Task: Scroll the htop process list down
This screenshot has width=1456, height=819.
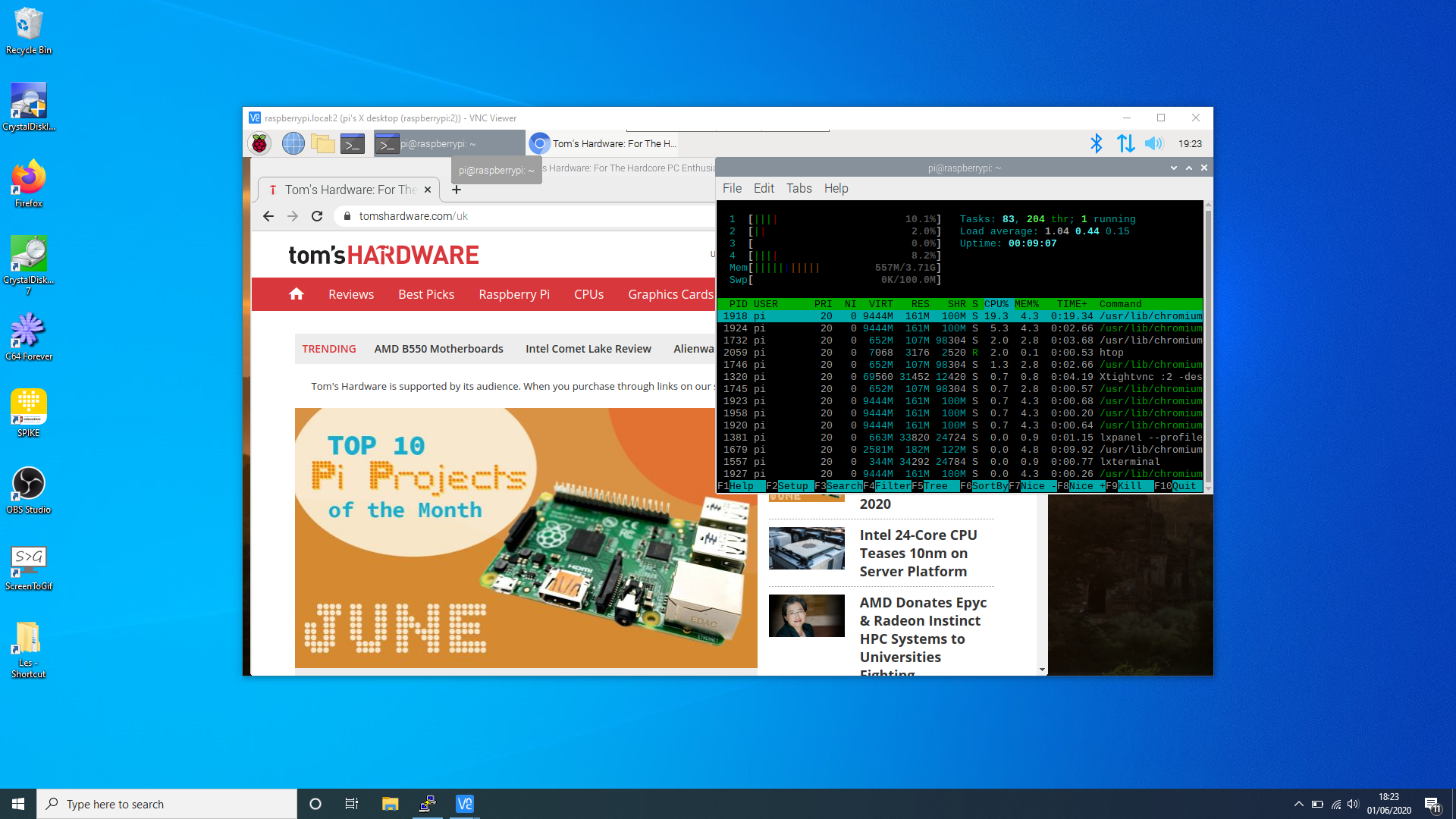Action: pos(1207,487)
